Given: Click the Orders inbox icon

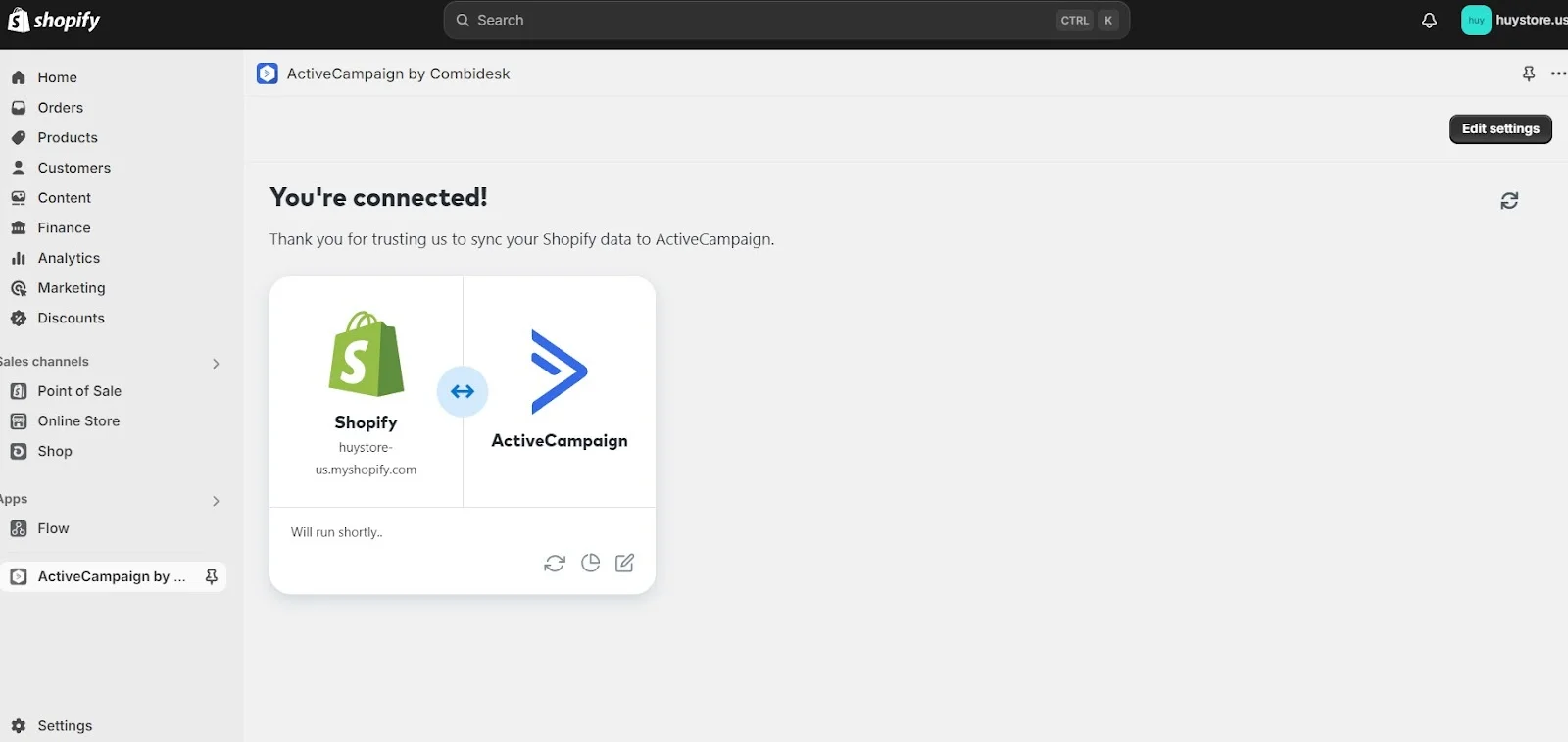Looking at the screenshot, I should 18,108.
